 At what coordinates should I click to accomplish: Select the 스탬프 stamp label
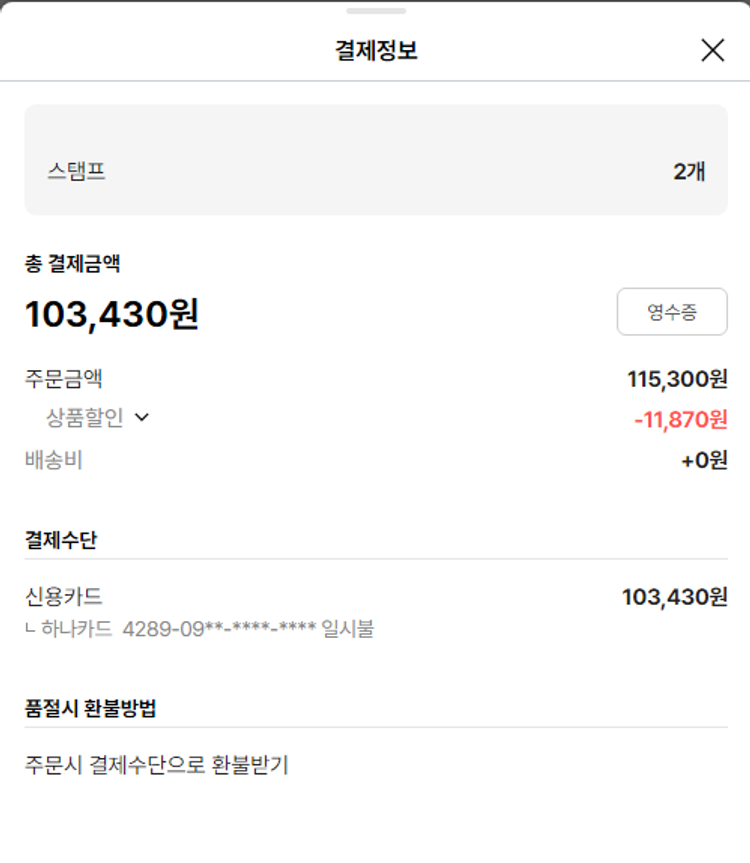(x=76, y=171)
